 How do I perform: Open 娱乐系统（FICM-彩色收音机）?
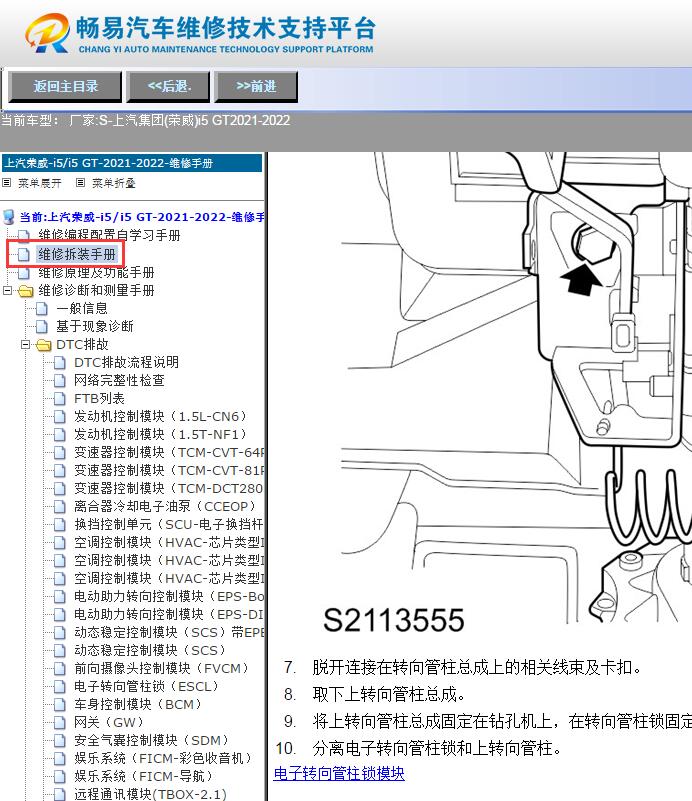pyautogui.click(x=163, y=758)
